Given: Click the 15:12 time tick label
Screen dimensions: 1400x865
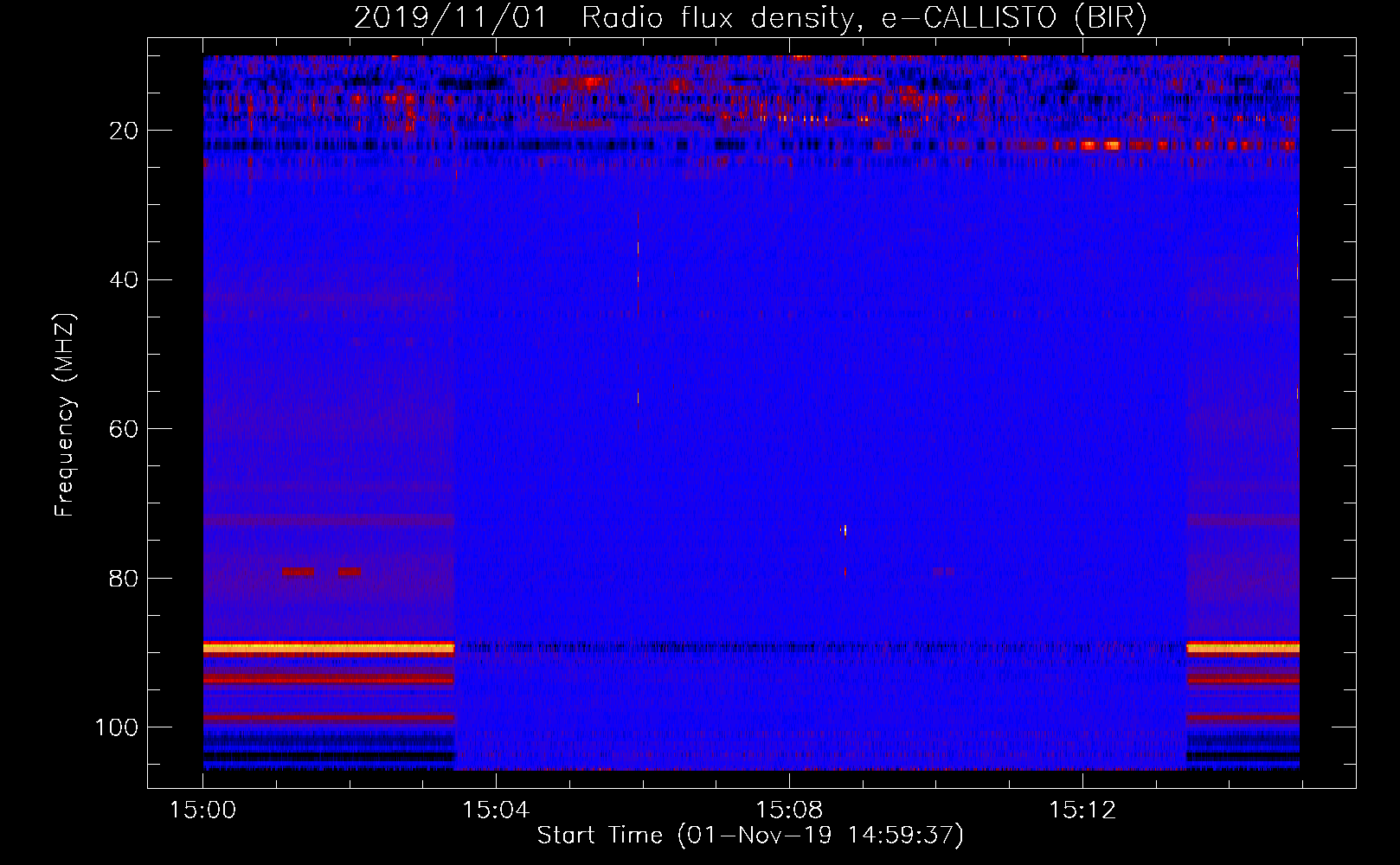Looking at the screenshot, I should pyautogui.click(x=1082, y=811).
